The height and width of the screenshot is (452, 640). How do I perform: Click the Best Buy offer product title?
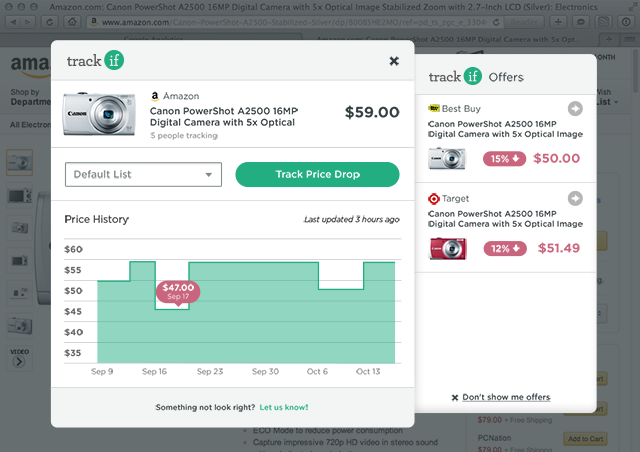pos(505,129)
